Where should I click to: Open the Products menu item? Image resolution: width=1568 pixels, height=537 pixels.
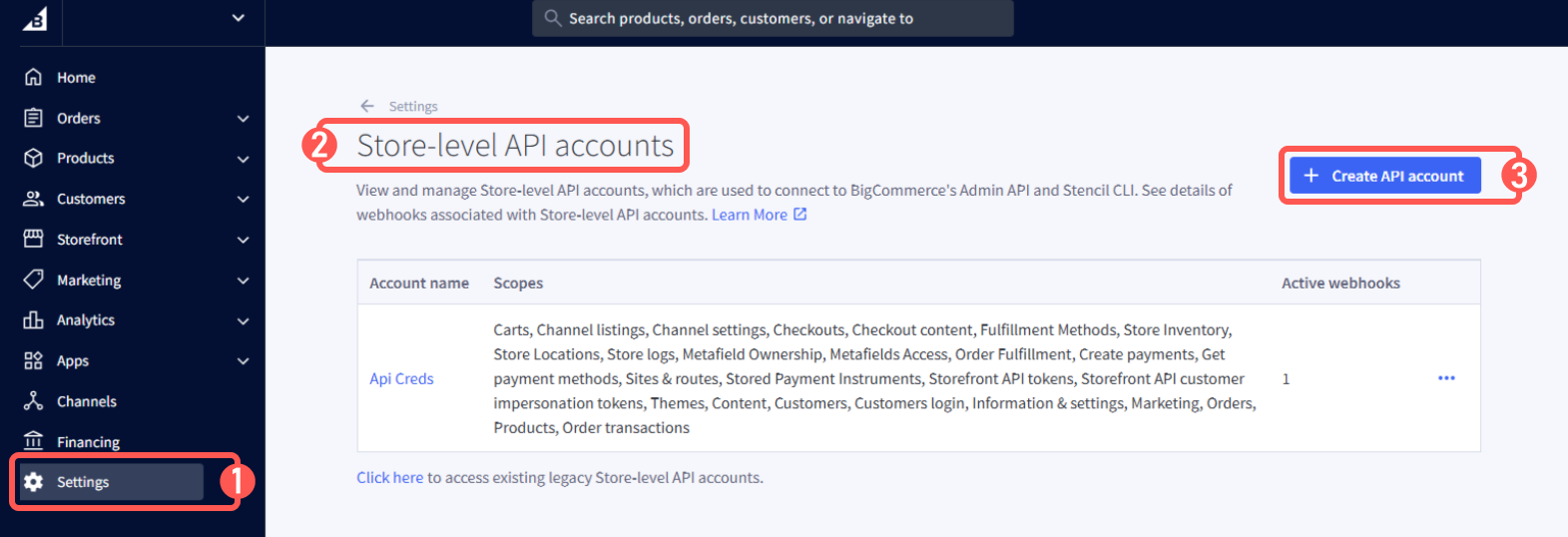(x=85, y=158)
